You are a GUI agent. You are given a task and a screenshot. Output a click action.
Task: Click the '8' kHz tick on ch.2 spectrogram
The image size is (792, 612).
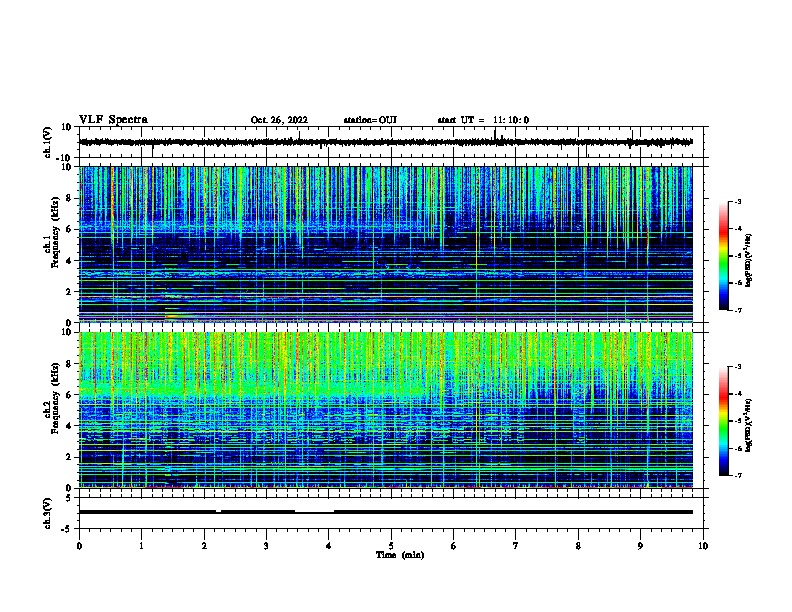(70, 364)
